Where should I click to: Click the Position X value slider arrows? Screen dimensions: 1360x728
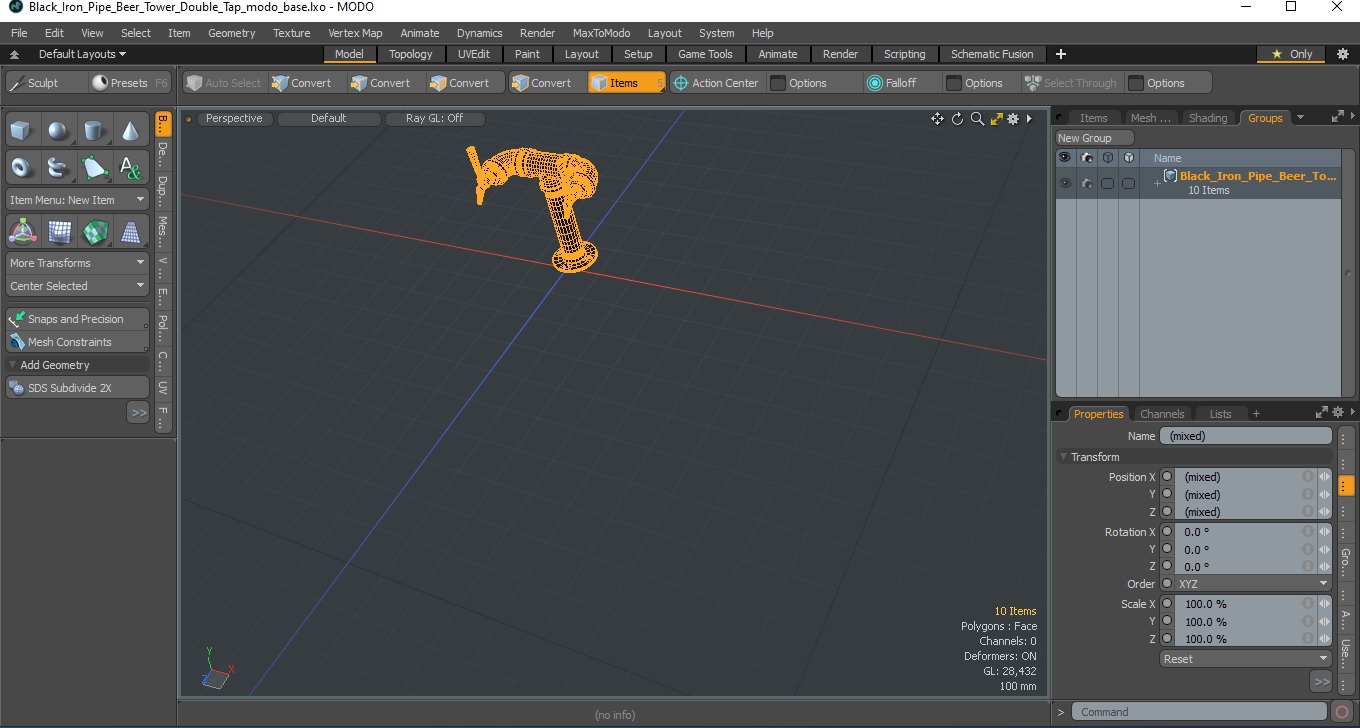[1324, 477]
